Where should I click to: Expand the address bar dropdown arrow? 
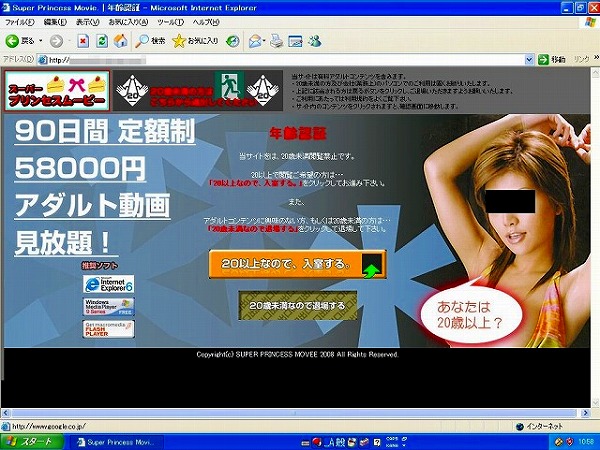[x=529, y=60]
